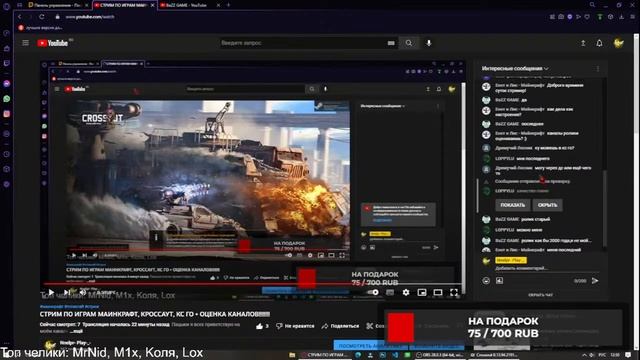Image resolution: width=640 pixels, height=360 pixels.
Task: Open a new browser tab with plus
Action: point(228,5)
